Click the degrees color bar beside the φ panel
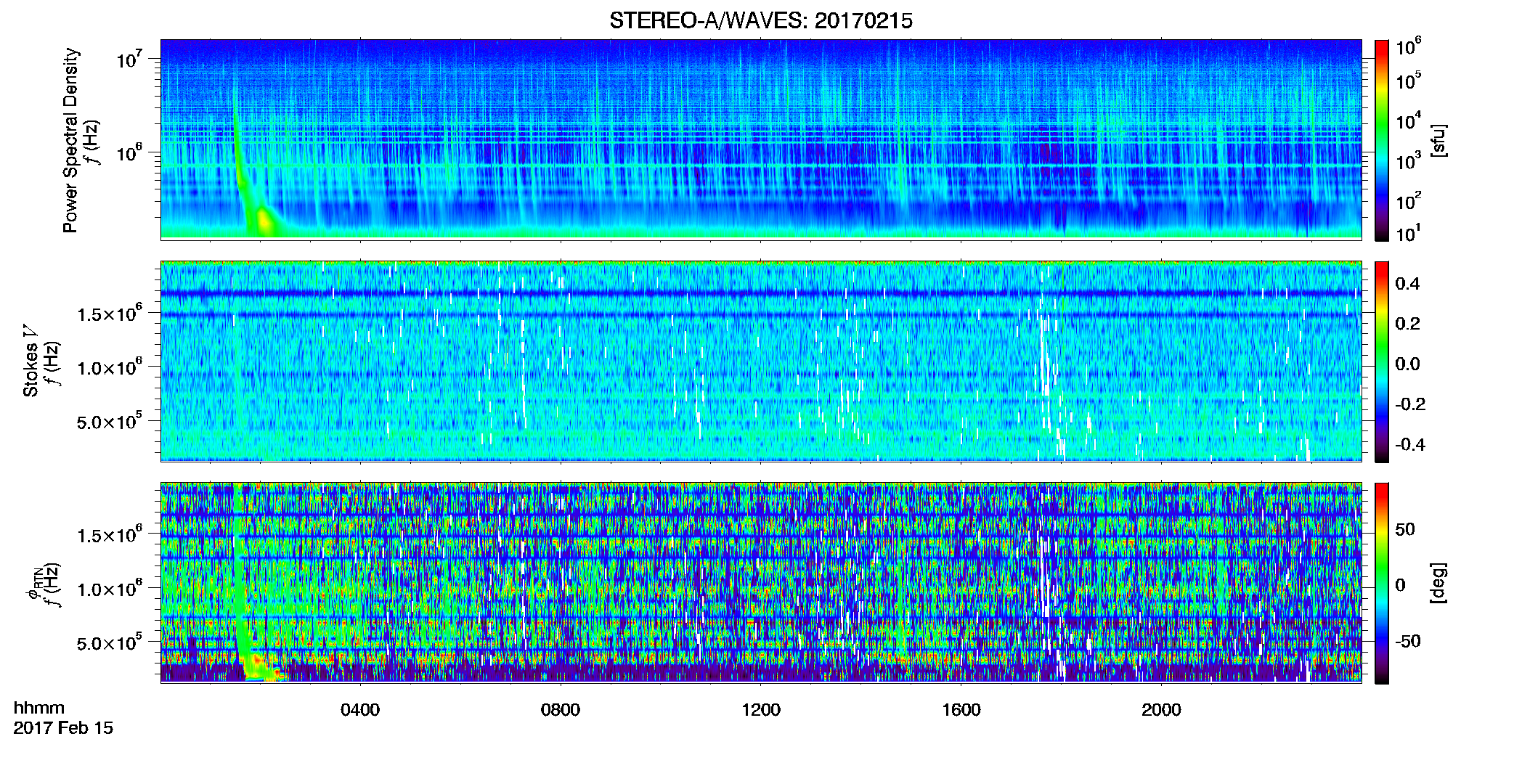The width and height of the screenshot is (1522, 784). coord(1382,583)
